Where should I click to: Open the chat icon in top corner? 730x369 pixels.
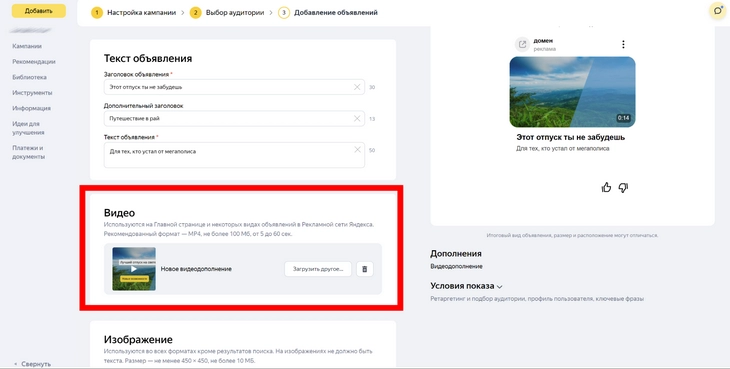click(x=718, y=11)
